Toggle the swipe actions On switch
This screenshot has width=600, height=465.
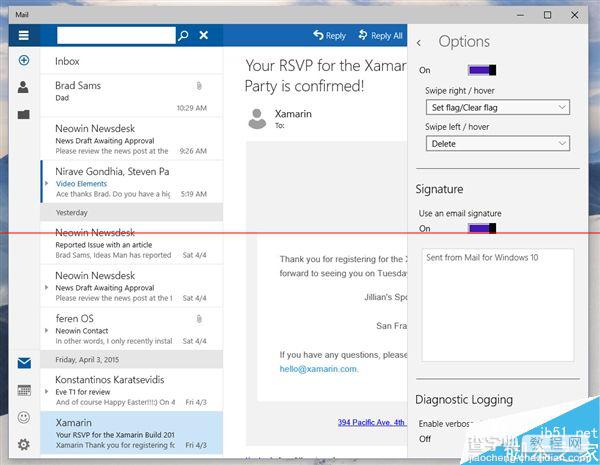pos(482,70)
